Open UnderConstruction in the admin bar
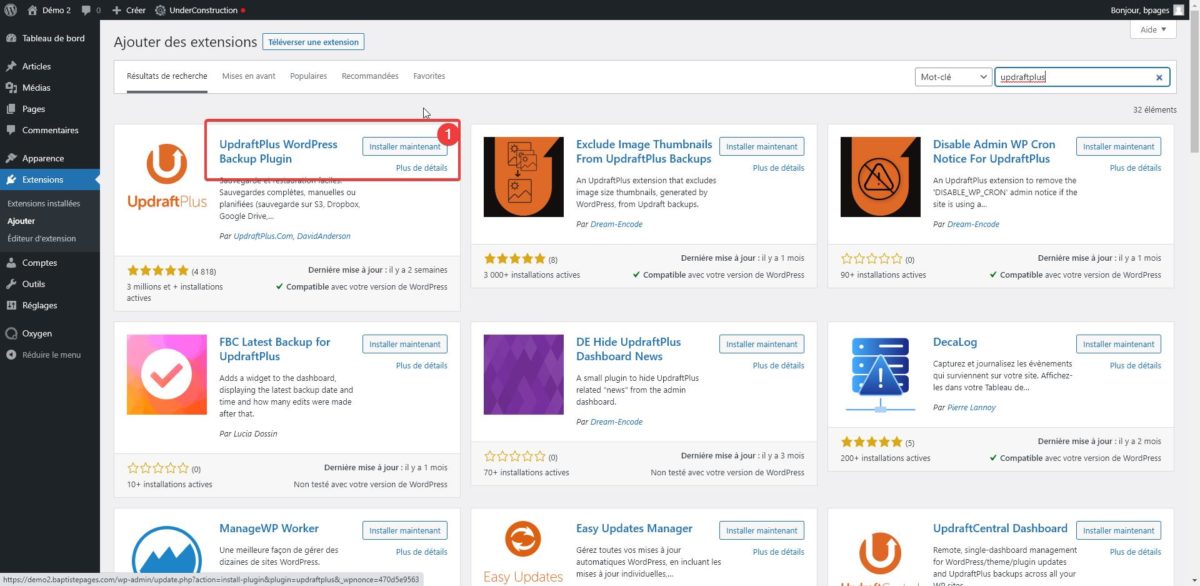Screen dimensions: 1200x586 coord(200,10)
